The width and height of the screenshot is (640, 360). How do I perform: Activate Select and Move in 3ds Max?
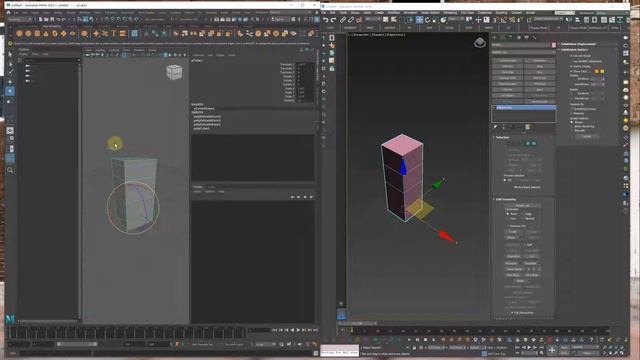point(419,20)
